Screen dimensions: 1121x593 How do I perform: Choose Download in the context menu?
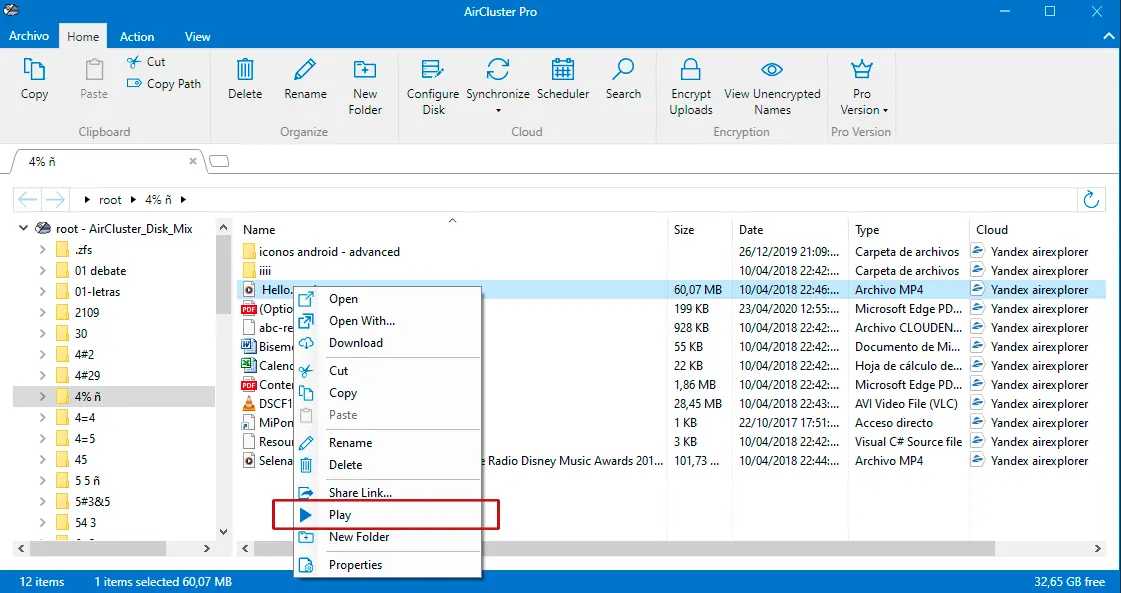point(387,343)
